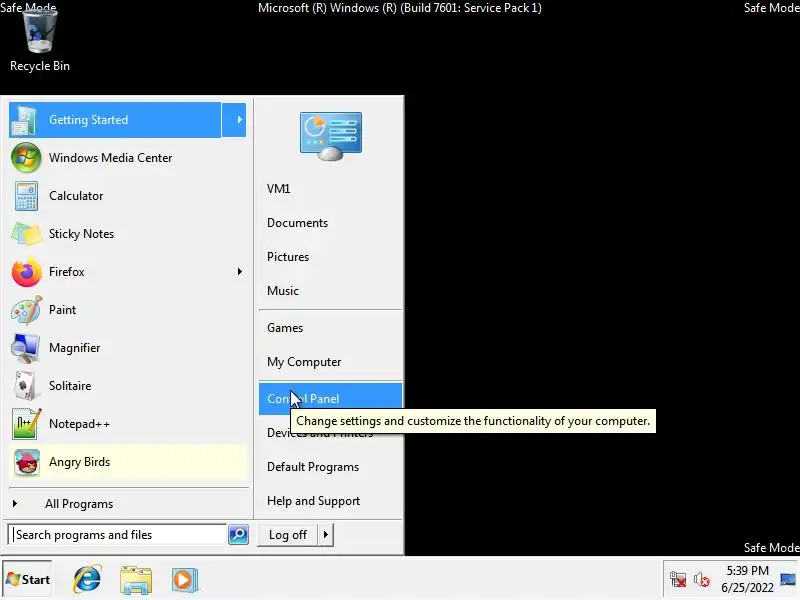800x600 pixels.
Task: Click the Windows Media Center orb icon
Action: pos(26,158)
